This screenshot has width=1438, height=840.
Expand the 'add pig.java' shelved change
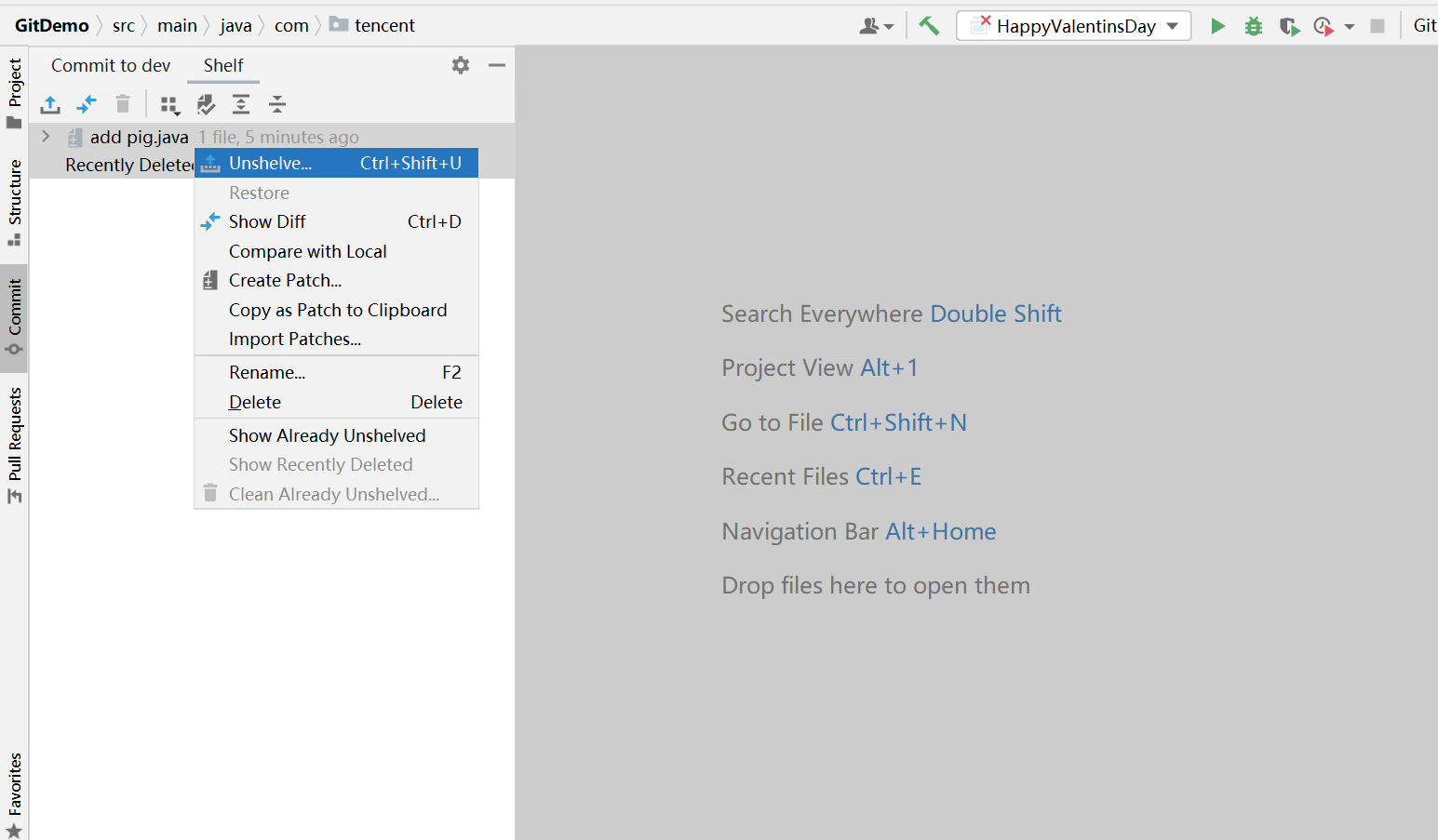[45, 136]
